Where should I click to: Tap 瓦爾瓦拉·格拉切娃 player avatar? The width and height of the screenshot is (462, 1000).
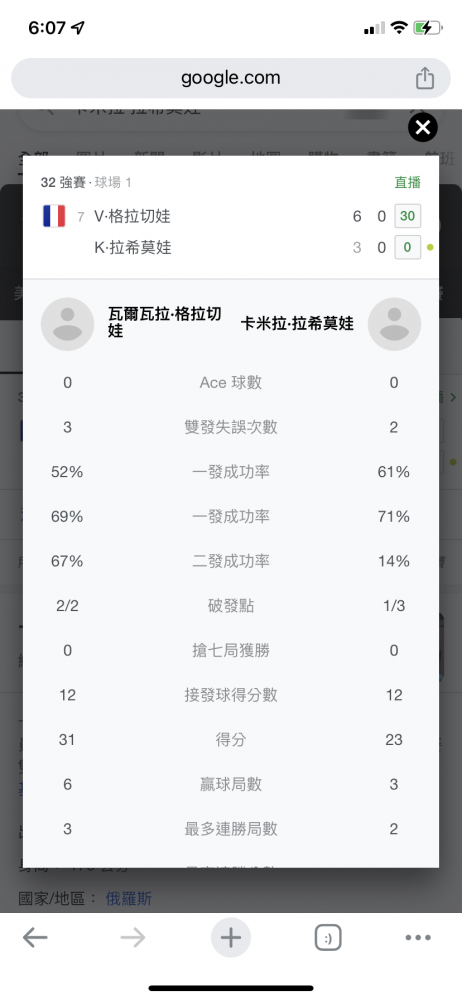pyautogui.click(x=67, y=324)
